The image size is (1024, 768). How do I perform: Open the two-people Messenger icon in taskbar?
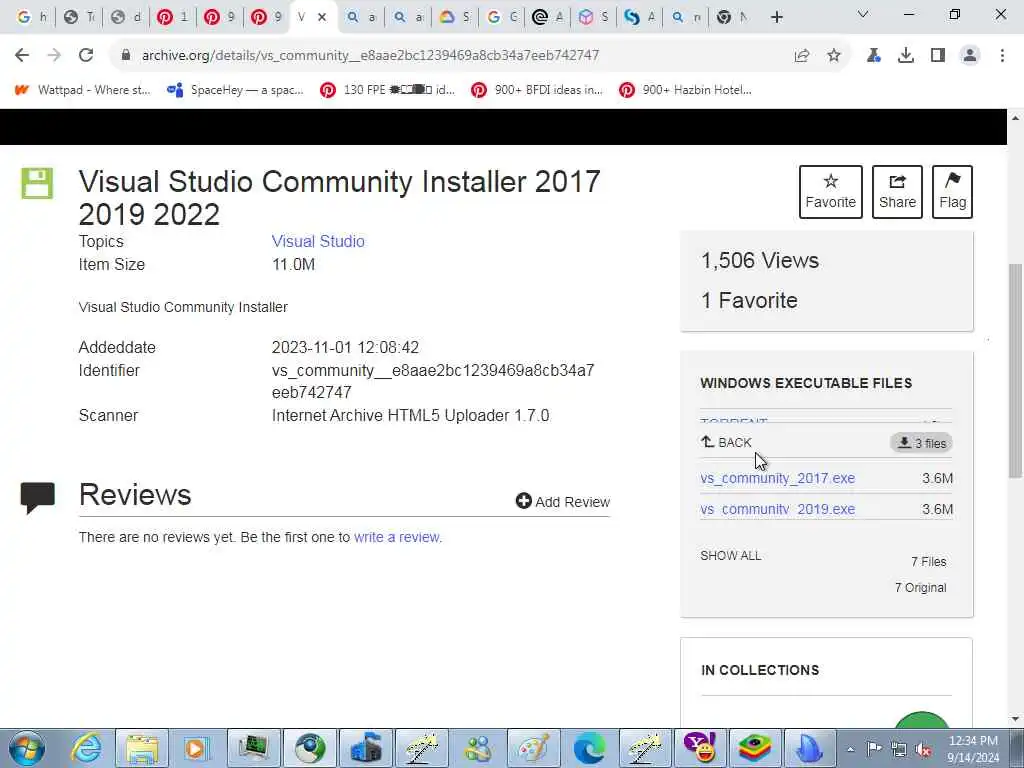pyautogui.click(x=478, y=748)
